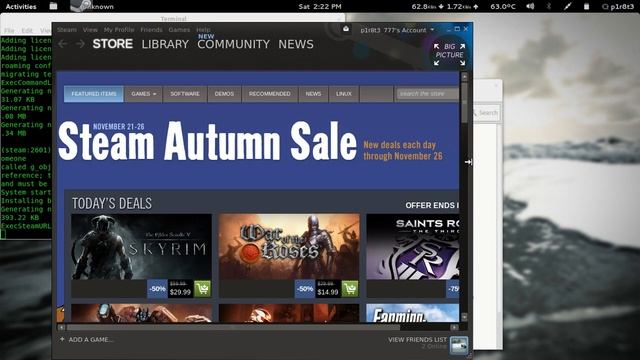This screenshot has height=360, width=640.
Task: Click the scroll down arrow of store page
Action: click(464, 317)
